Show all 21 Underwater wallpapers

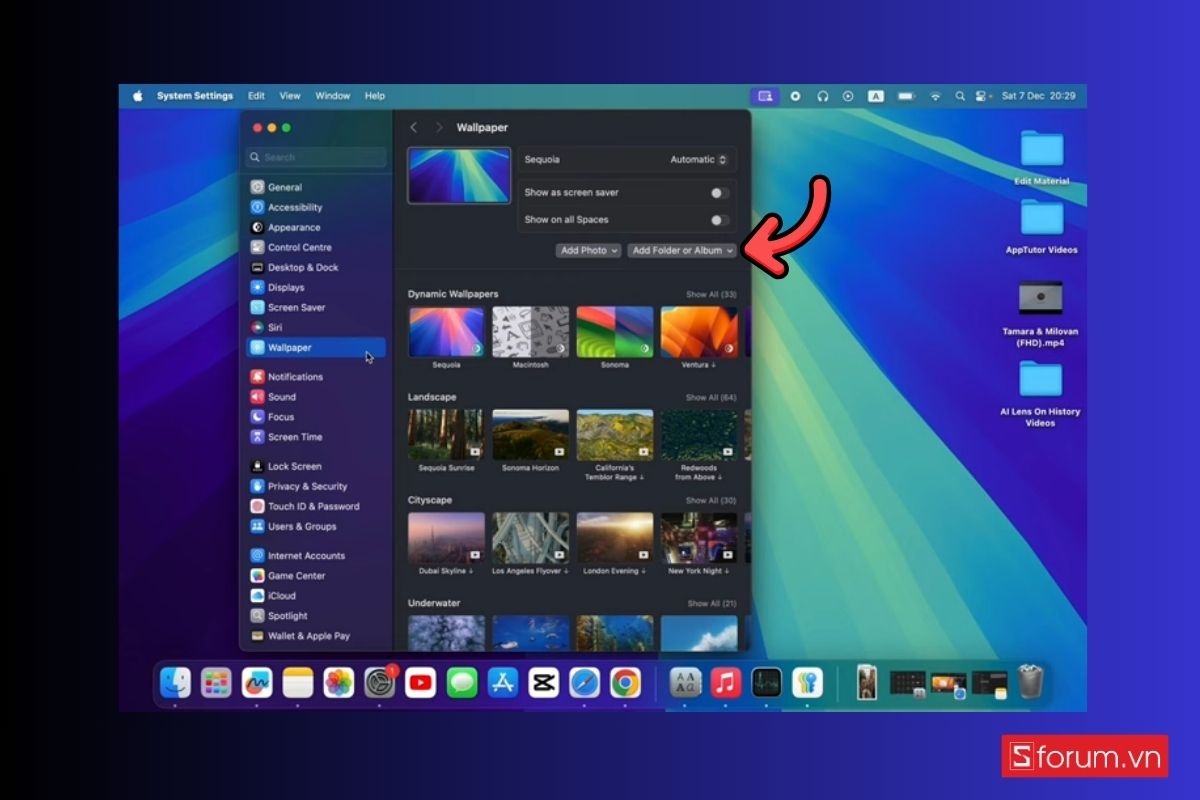coord(711,604)
